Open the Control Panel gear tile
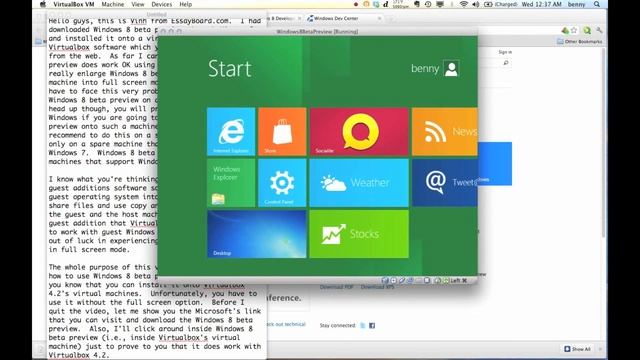 (x=282, y=183)
